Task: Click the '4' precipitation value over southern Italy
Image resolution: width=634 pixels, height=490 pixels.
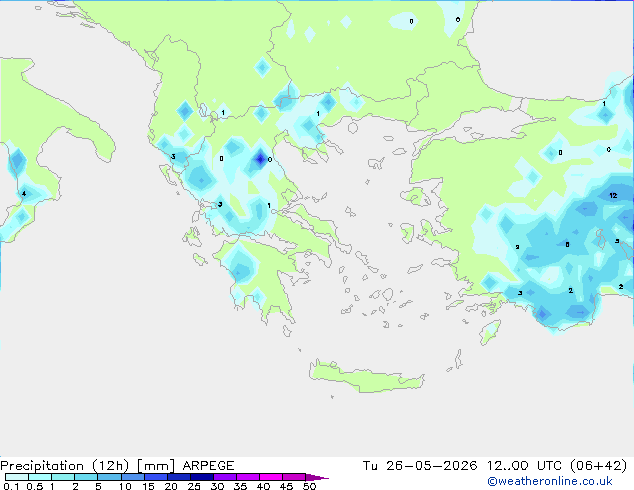Action: (24, 193)
